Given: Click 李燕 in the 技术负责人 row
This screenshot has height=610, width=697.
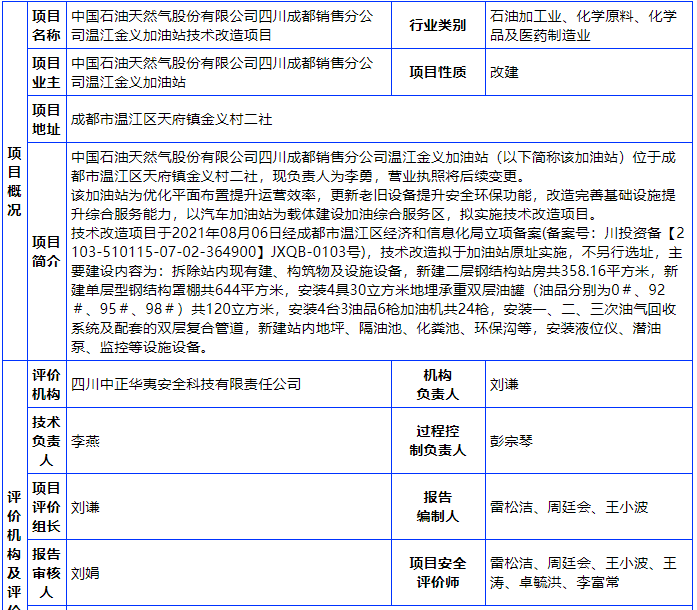Looking at the screenshot, I should pos(86,439).
